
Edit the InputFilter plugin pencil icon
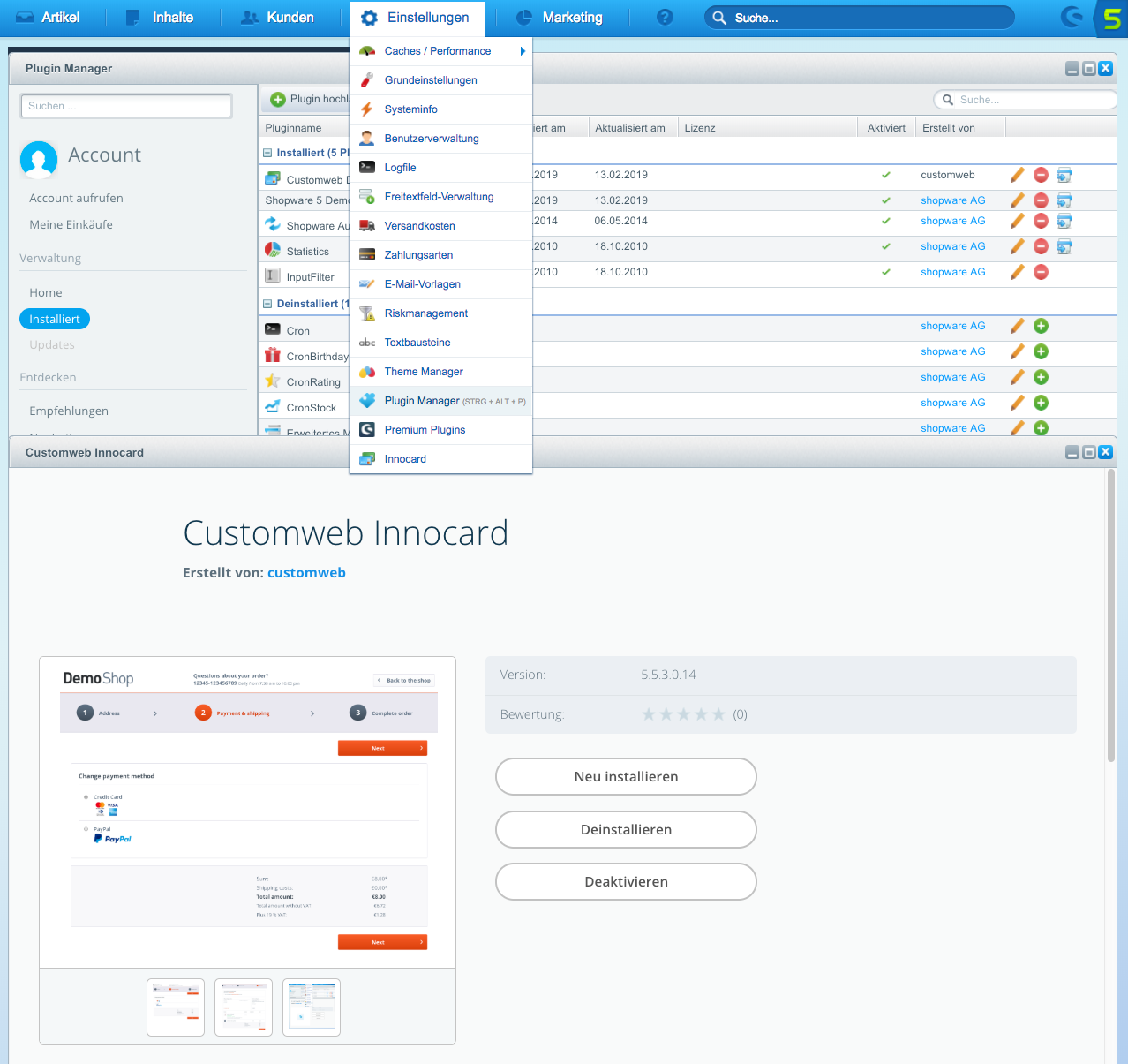tap(1018, 273)
